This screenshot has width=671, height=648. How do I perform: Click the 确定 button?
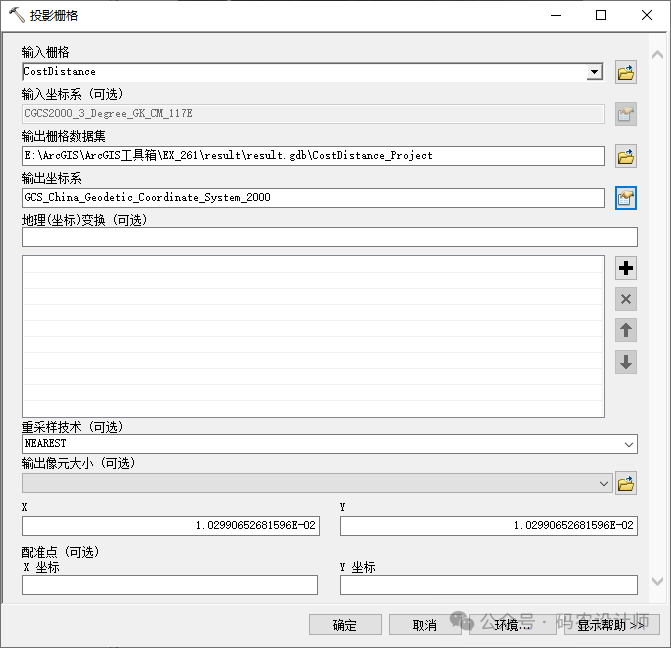(345, 625)
